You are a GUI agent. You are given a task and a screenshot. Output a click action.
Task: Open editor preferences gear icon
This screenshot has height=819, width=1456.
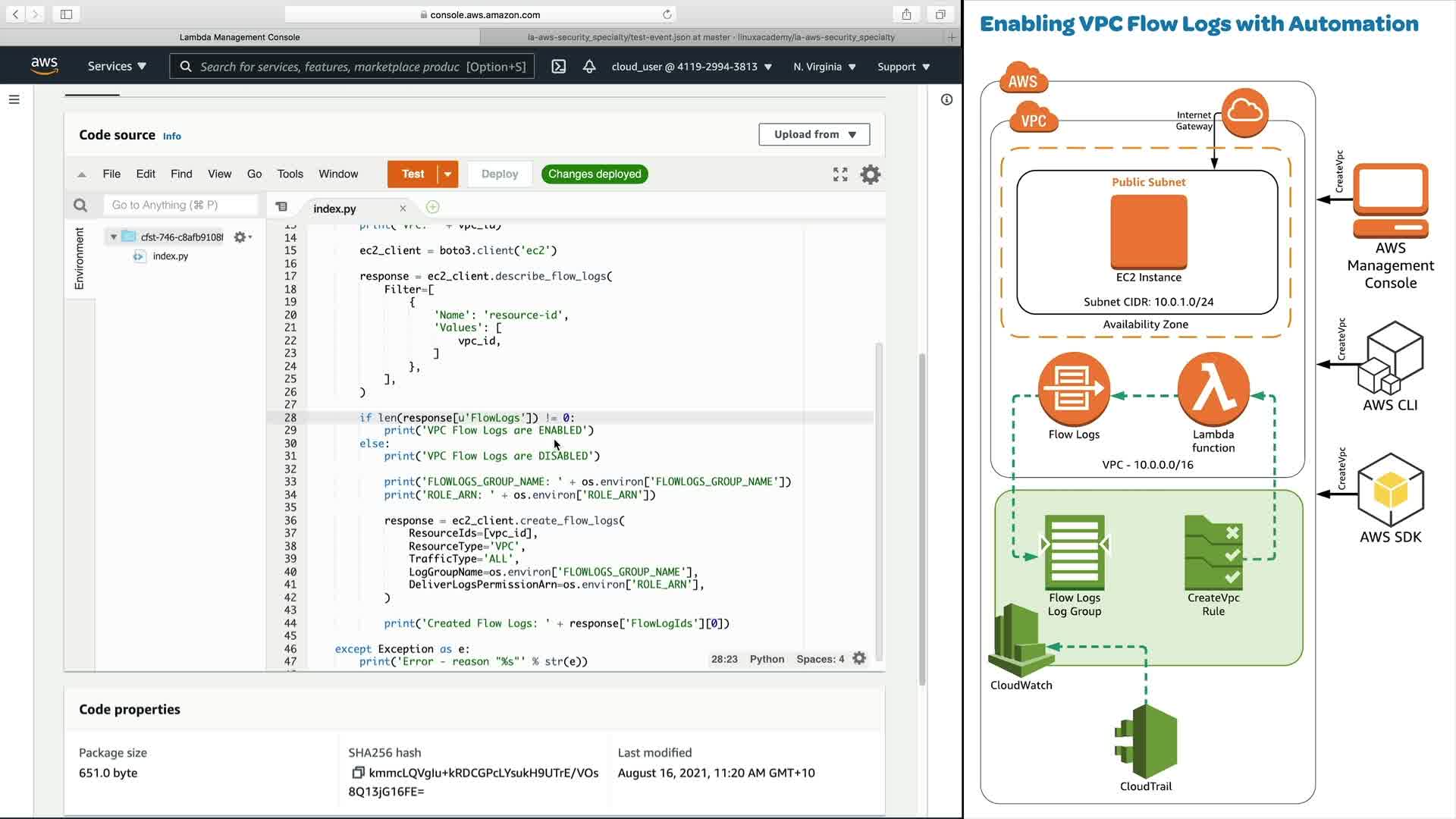871,174
